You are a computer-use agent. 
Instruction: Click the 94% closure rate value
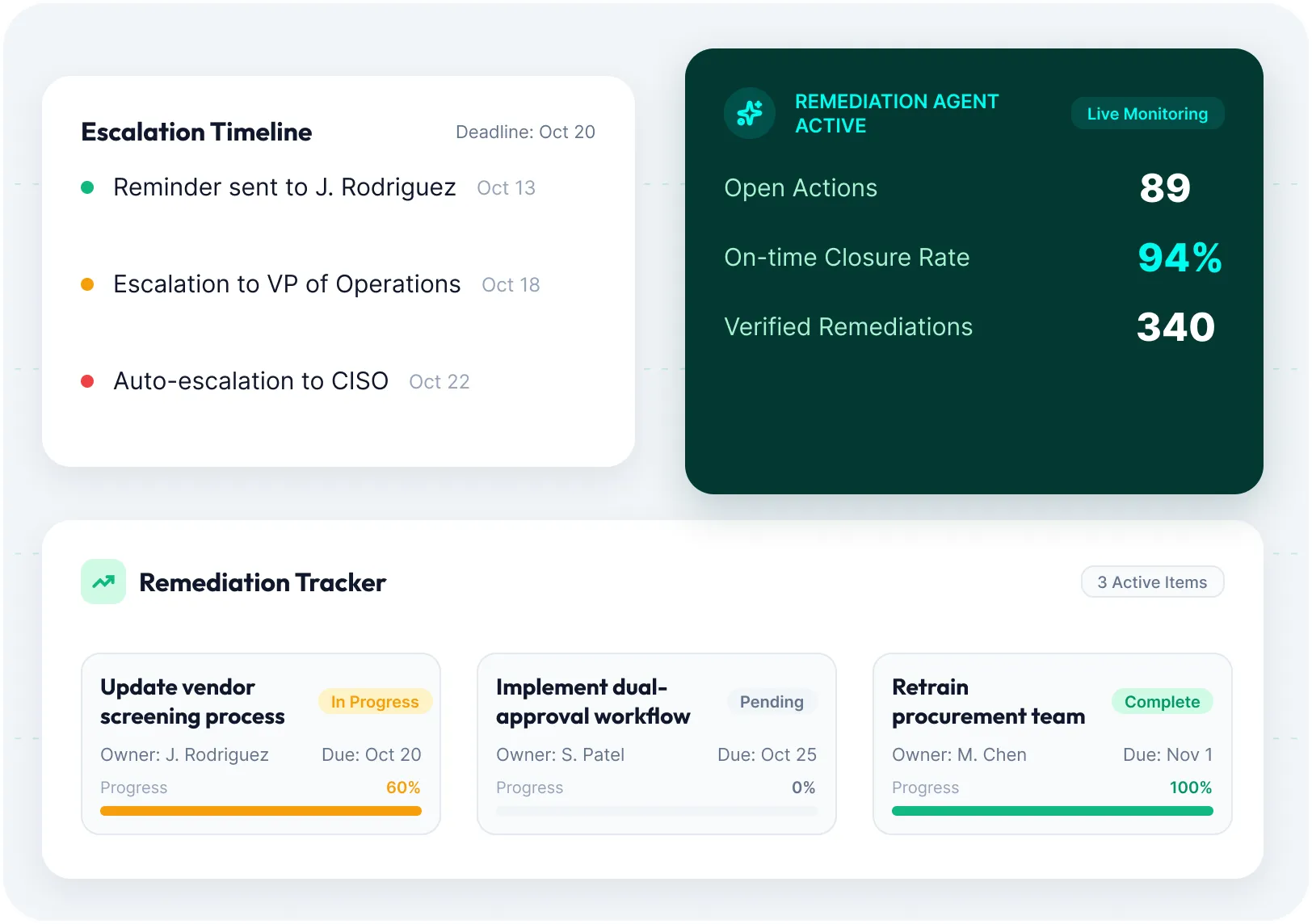tap(1180, 258)
